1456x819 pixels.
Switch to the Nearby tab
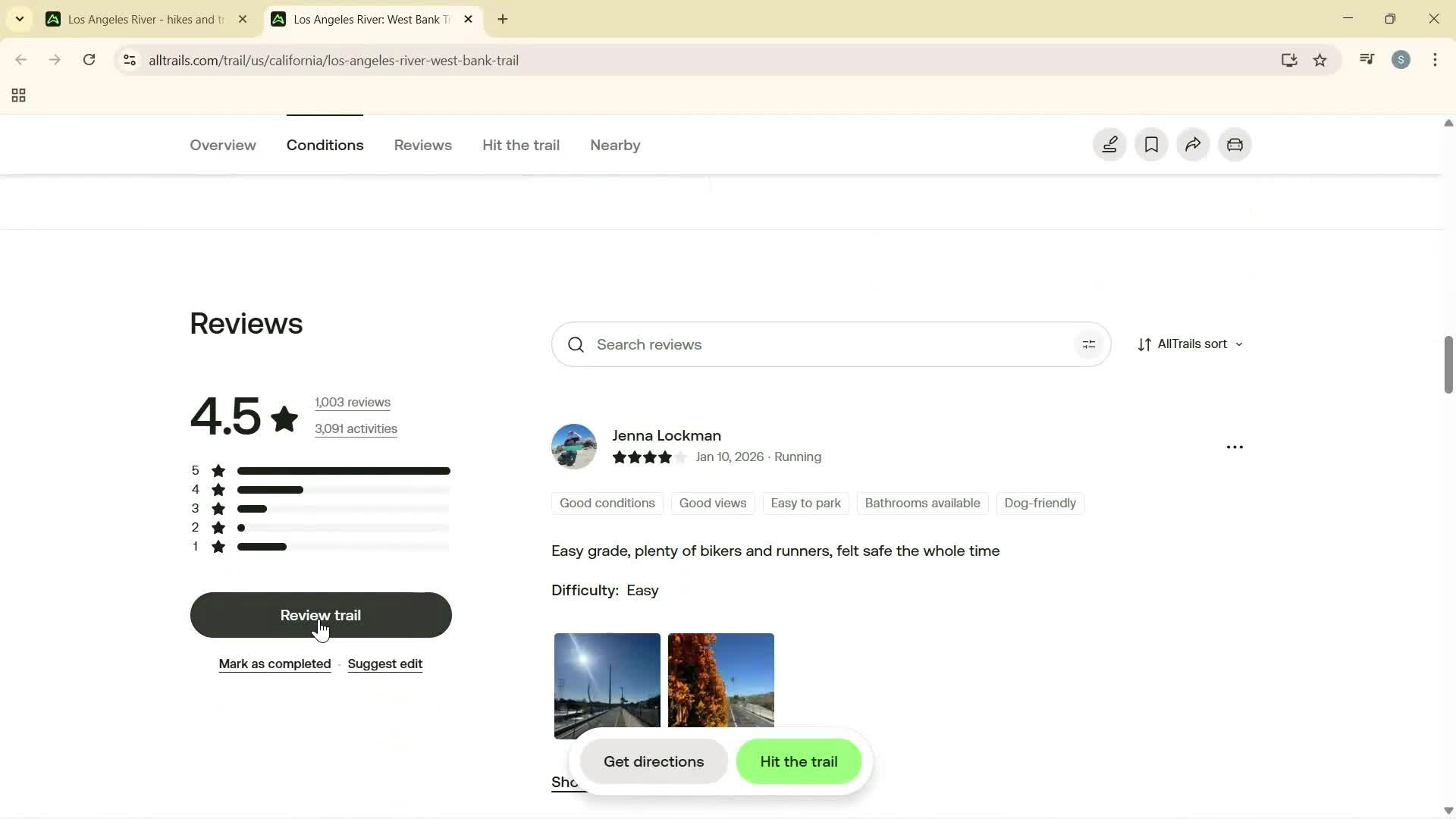pyautogui.click(x=614, y=145)
